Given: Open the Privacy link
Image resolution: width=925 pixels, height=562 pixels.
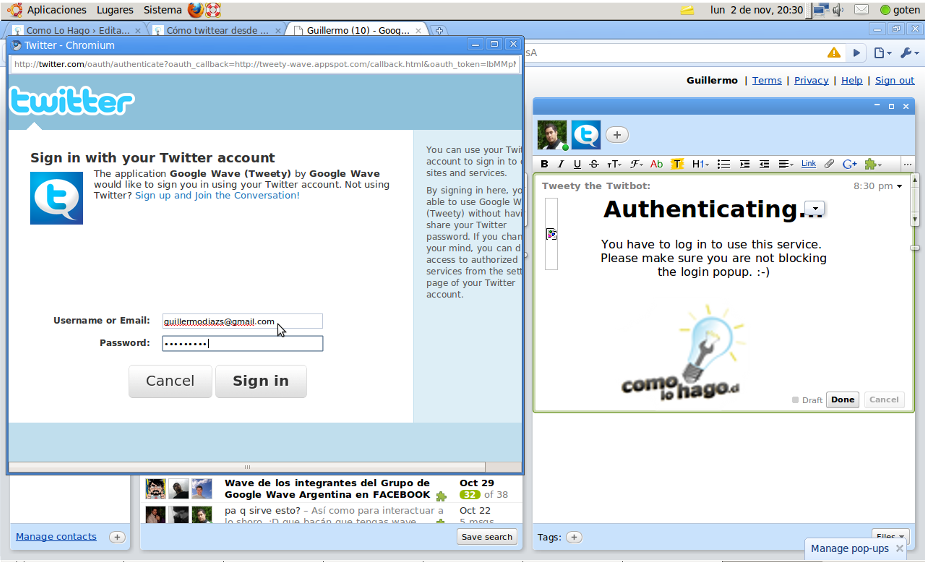Looking at the screenshot, I should click(811, 80).
